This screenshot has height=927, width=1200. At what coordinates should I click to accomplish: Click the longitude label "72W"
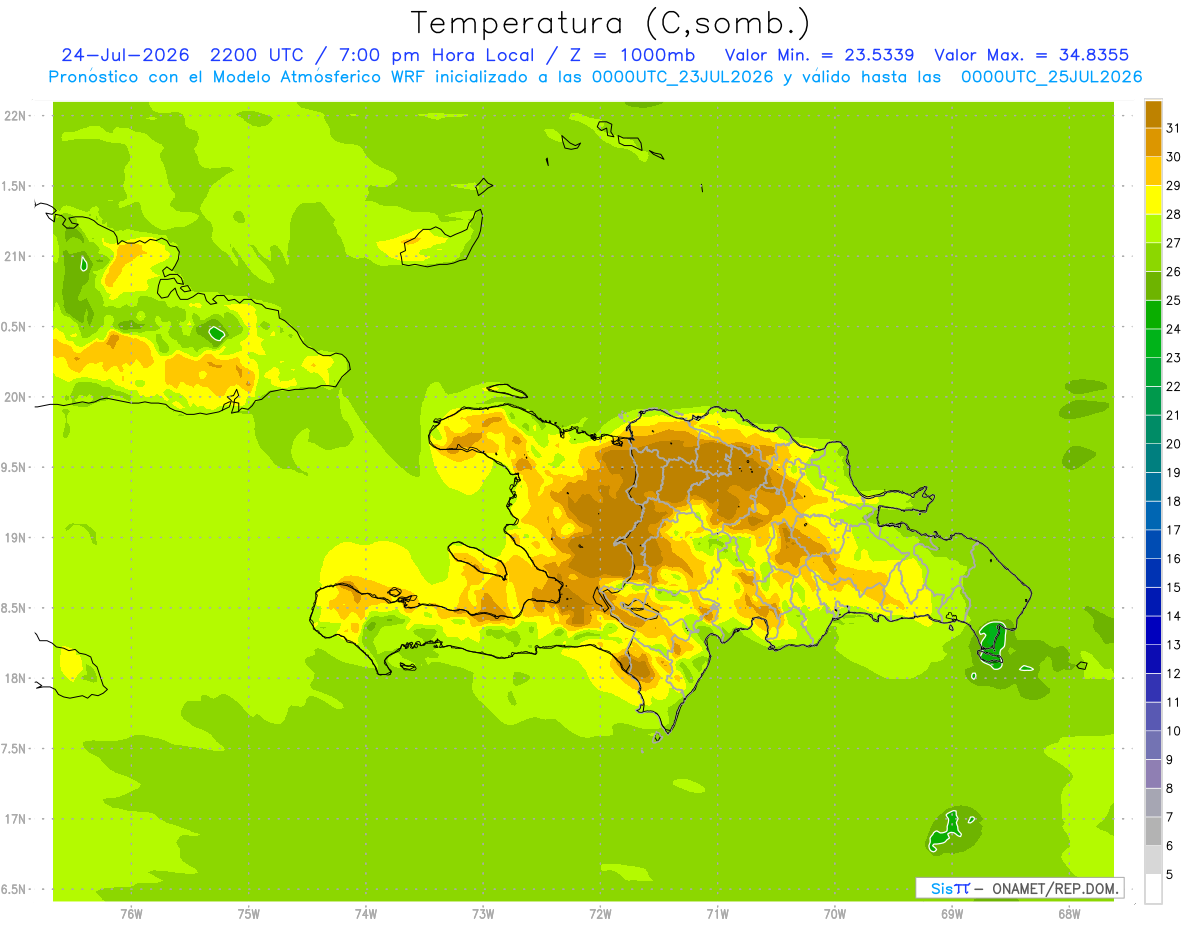click(600, 913)
